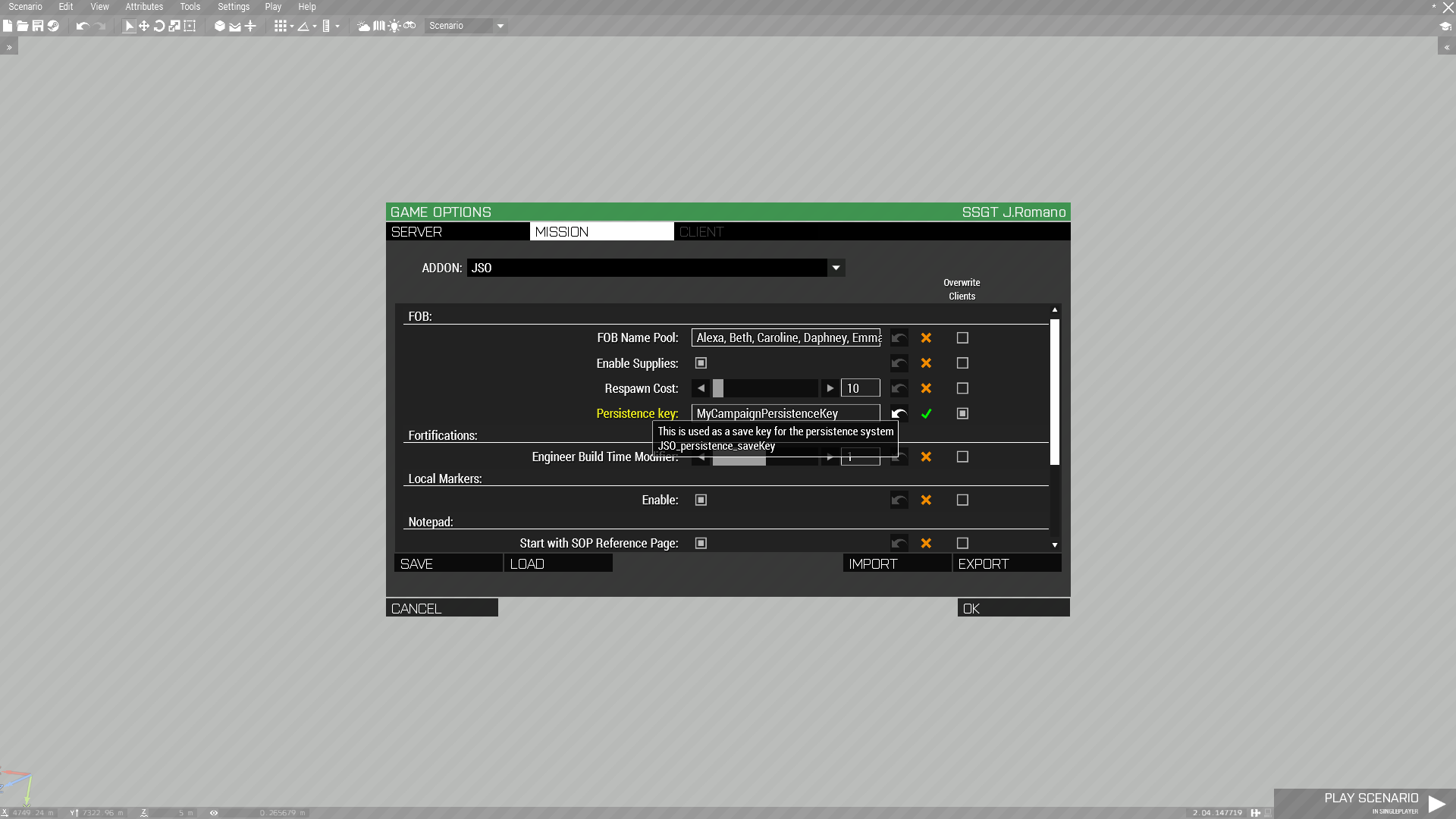
Task: Open the ADDON dropdown list
Action: pos(836,268)
